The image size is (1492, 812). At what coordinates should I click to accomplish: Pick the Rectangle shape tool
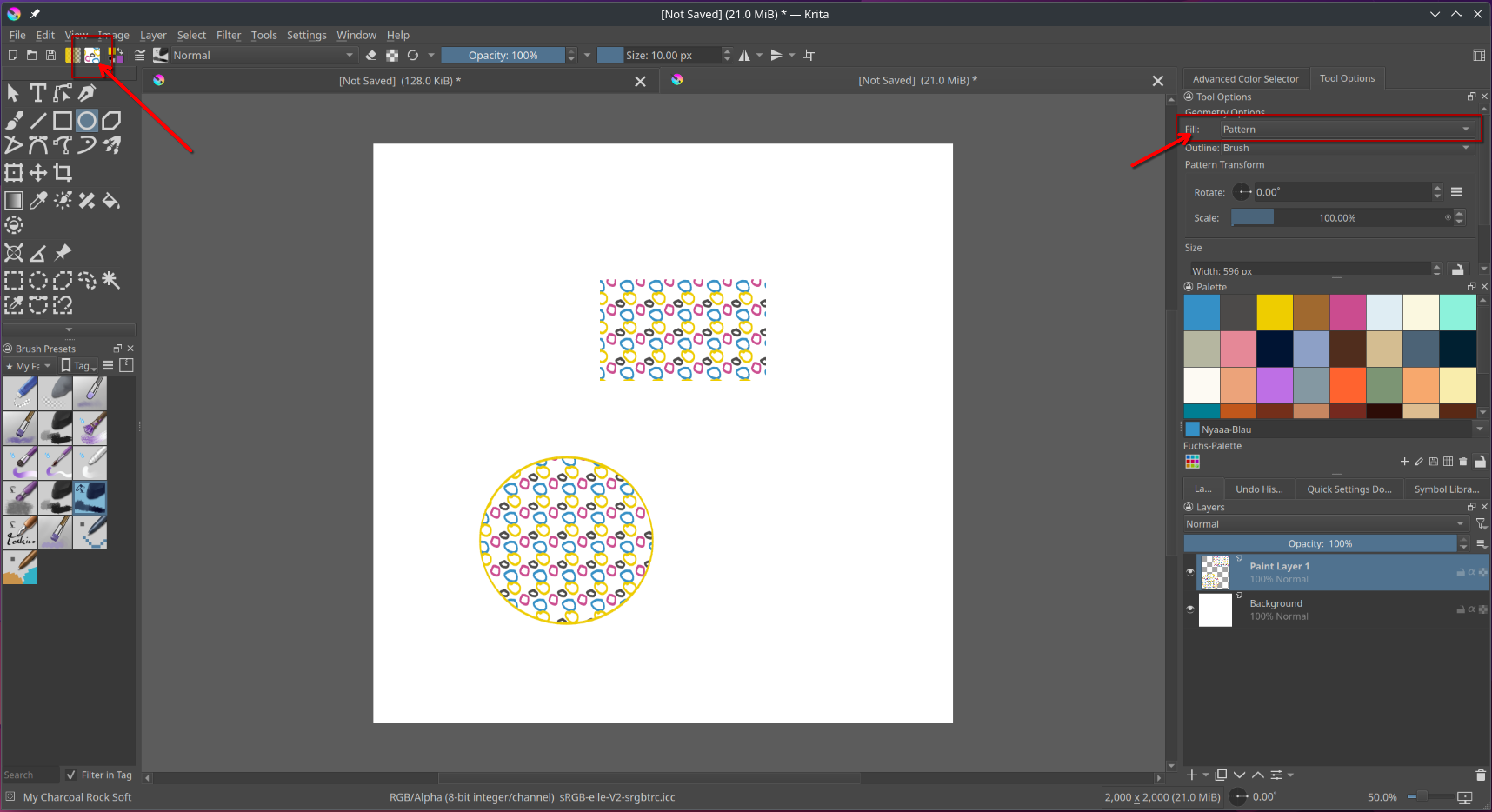(x=63, y=121)
